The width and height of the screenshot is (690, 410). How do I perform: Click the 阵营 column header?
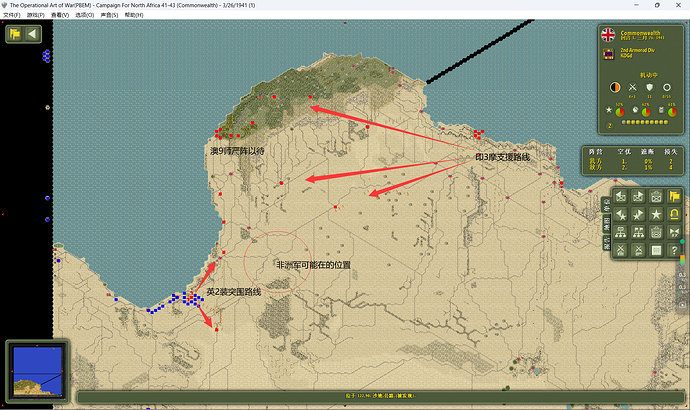595,152
